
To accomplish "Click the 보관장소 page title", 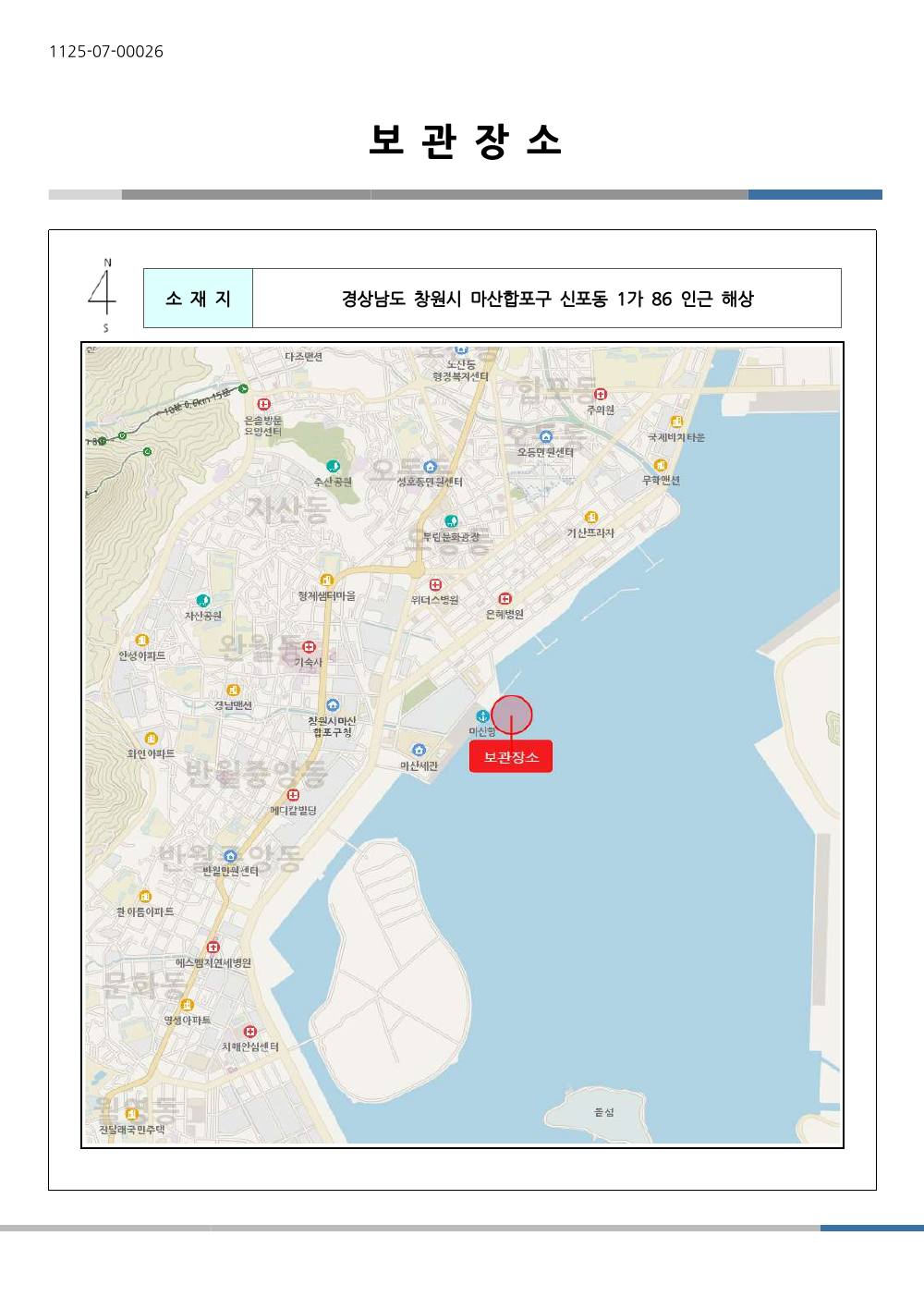I will click(x=465, y=141).
